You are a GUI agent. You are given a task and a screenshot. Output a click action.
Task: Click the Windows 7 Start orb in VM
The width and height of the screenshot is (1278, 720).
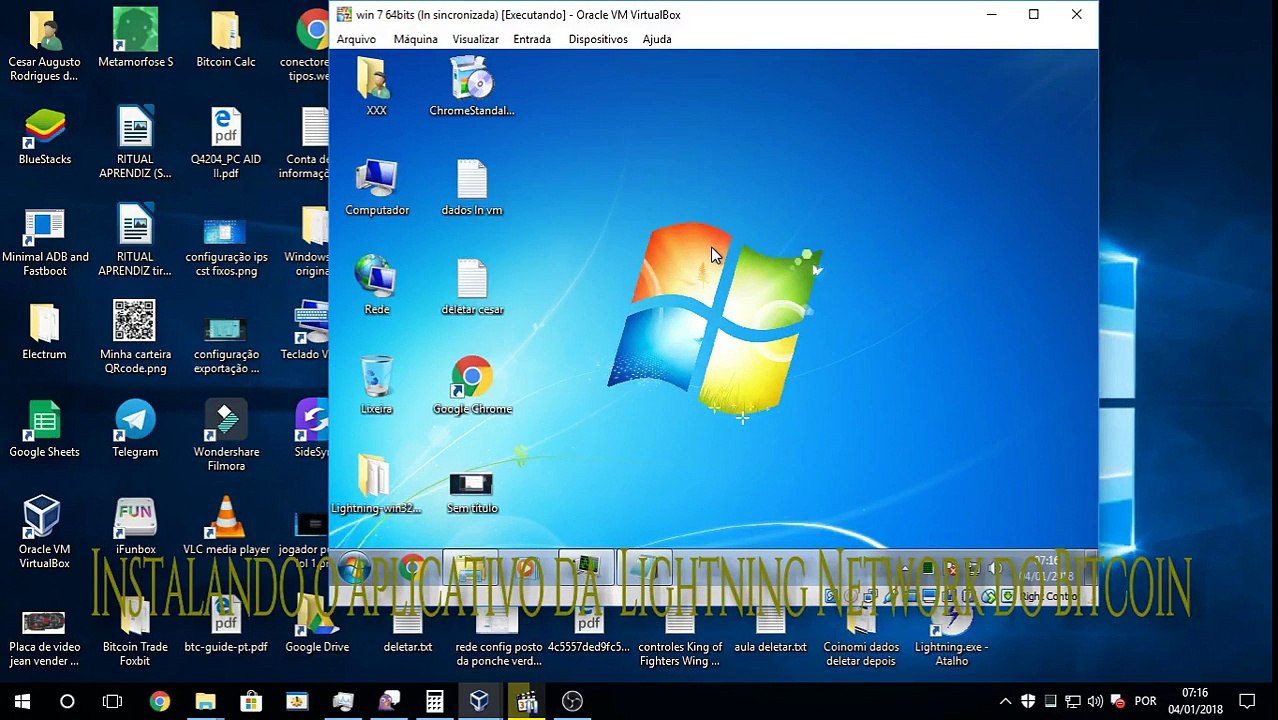click(x=354, y=569)
